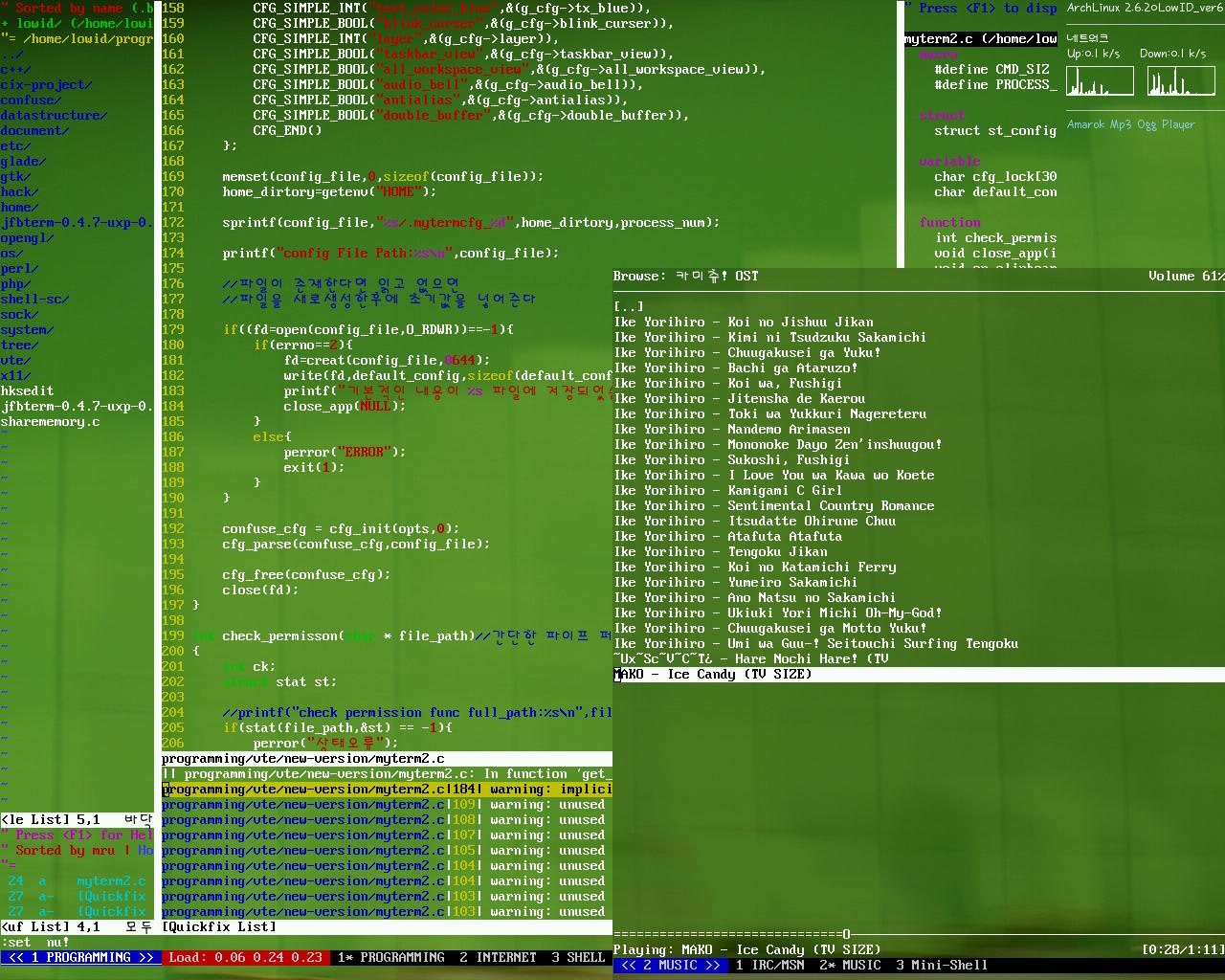Viewport: 1225px width, 980px height.
Task: Jump to the check_permis function tag
Action: tap(995, 237)
